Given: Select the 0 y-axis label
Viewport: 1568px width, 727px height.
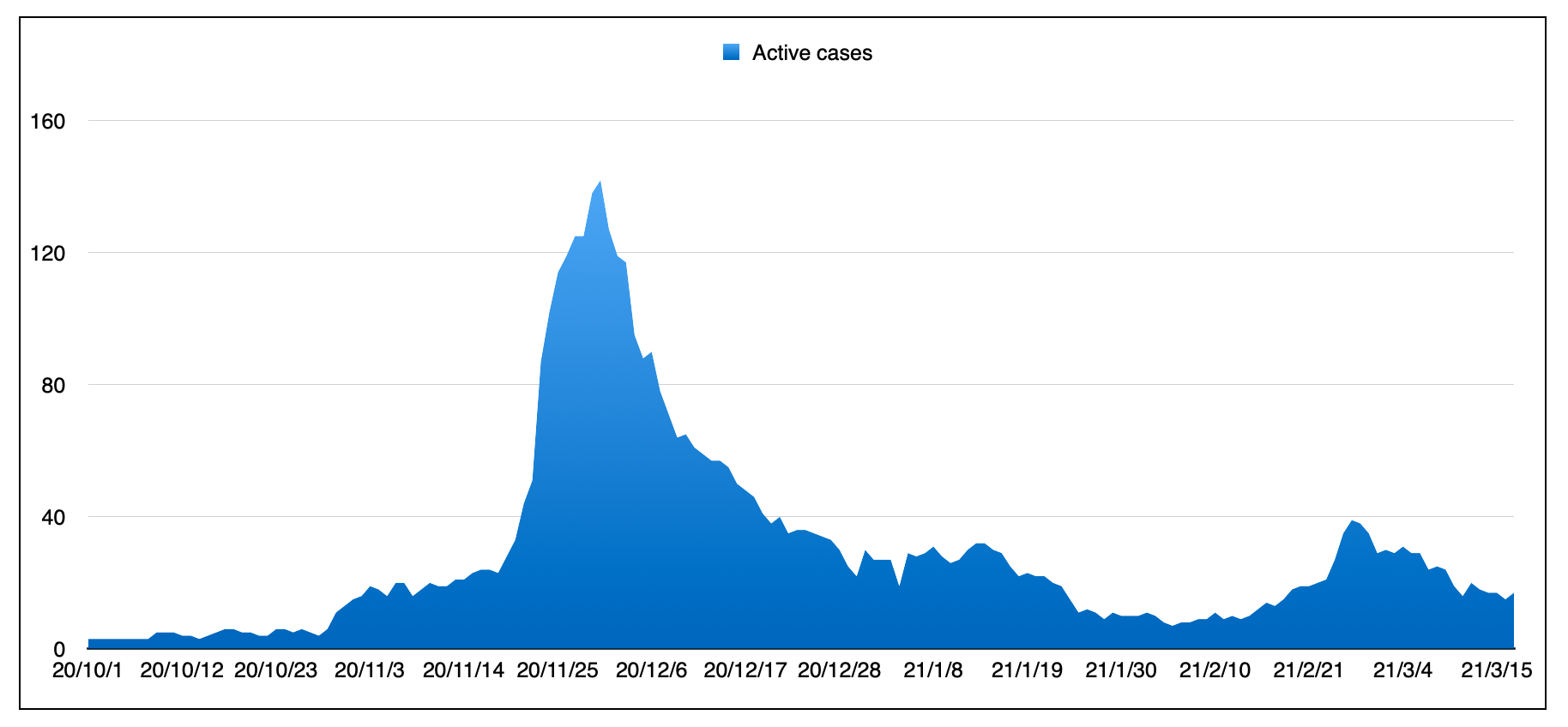Looking at the screenshot, I should coord(58,650).
